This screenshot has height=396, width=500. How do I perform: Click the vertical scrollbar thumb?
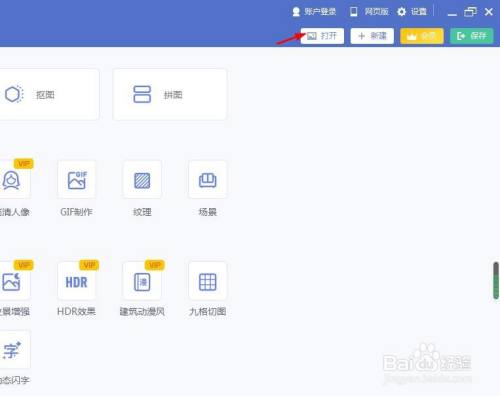pos(496,280)
